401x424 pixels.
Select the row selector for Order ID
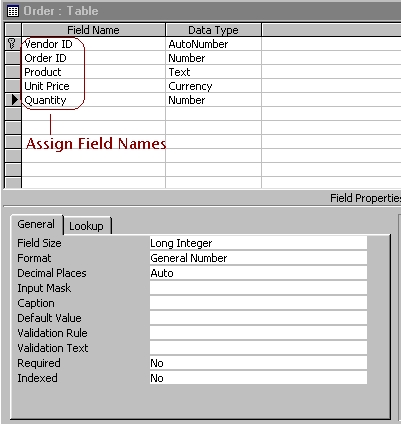coord(13,58)
